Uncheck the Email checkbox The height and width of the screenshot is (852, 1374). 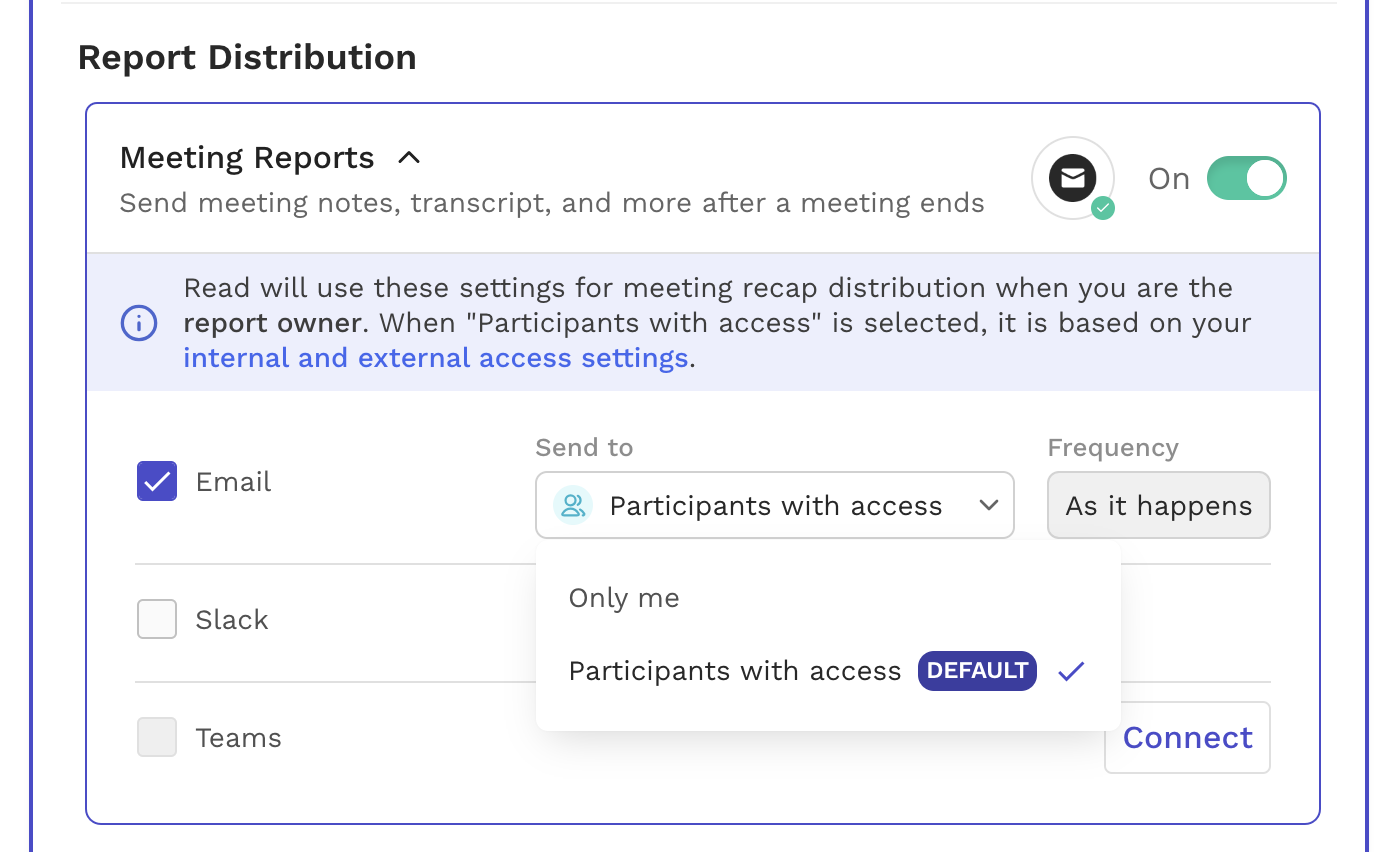click(x=157, y=481)
